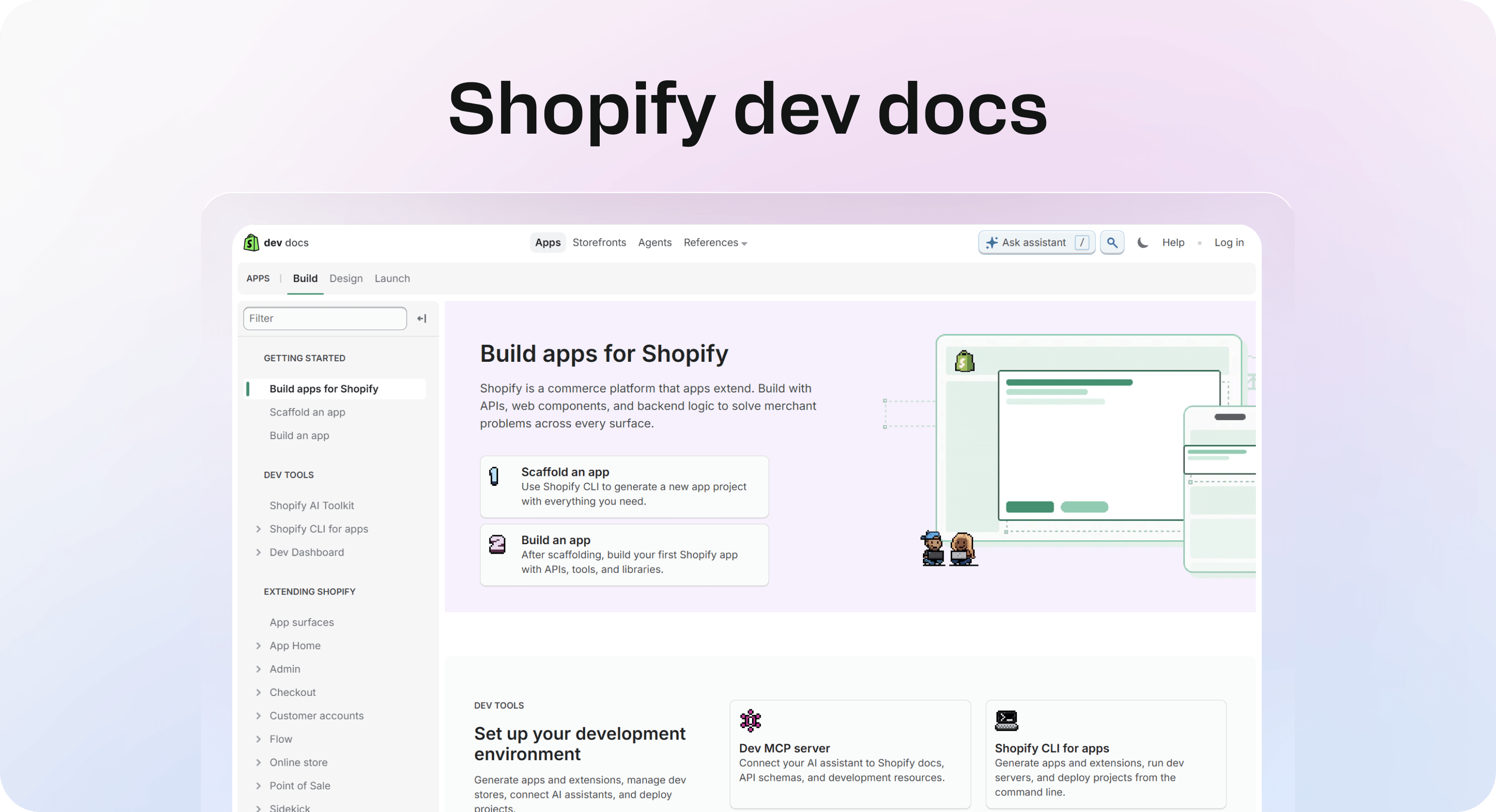Click the Shopify bag in hero illustration

point(965,361)
